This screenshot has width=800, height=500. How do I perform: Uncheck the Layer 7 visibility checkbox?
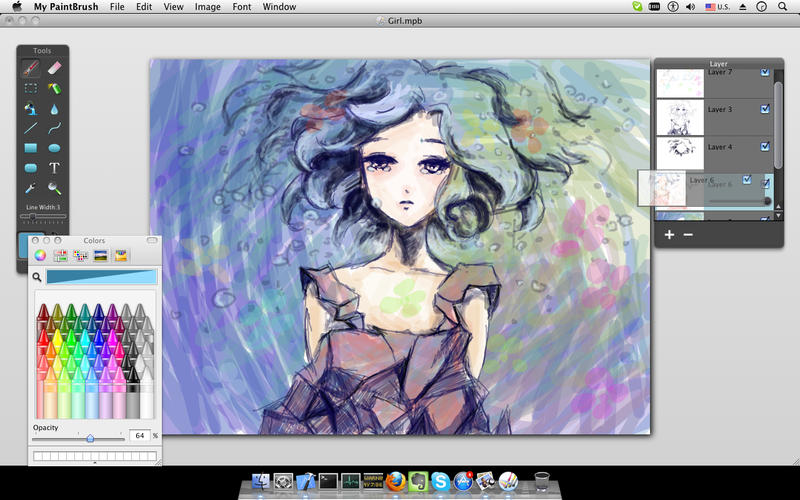click(x=765, y=72)
